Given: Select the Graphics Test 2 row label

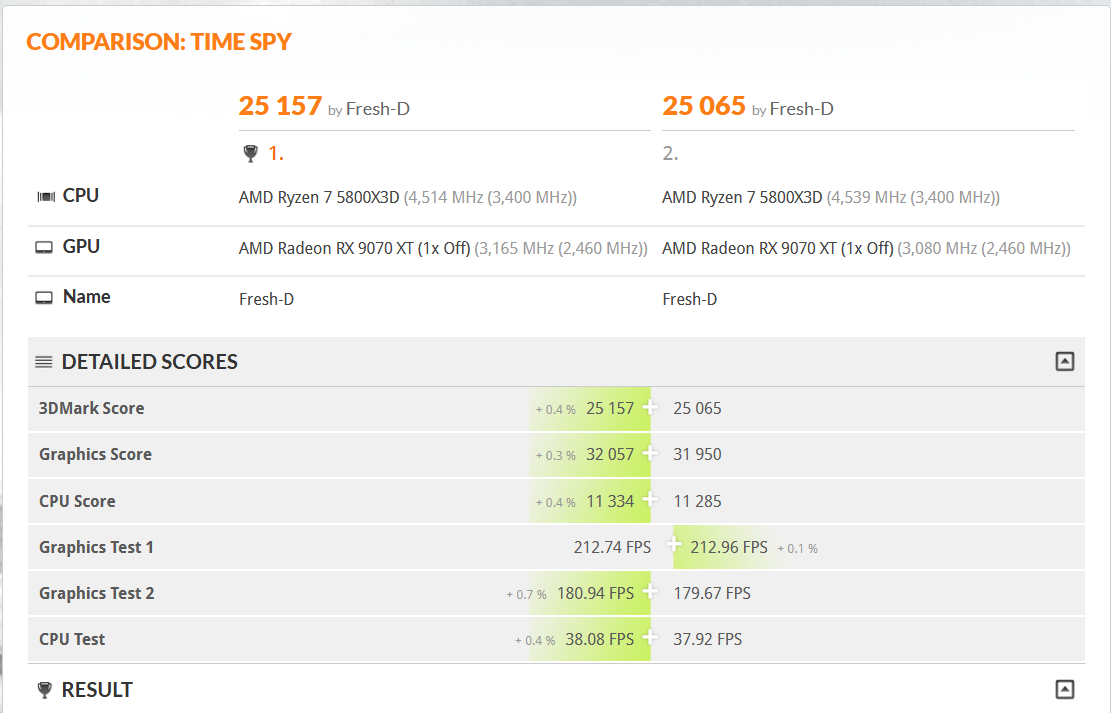Looking at the screenshot, I should (x=96, y=593).
